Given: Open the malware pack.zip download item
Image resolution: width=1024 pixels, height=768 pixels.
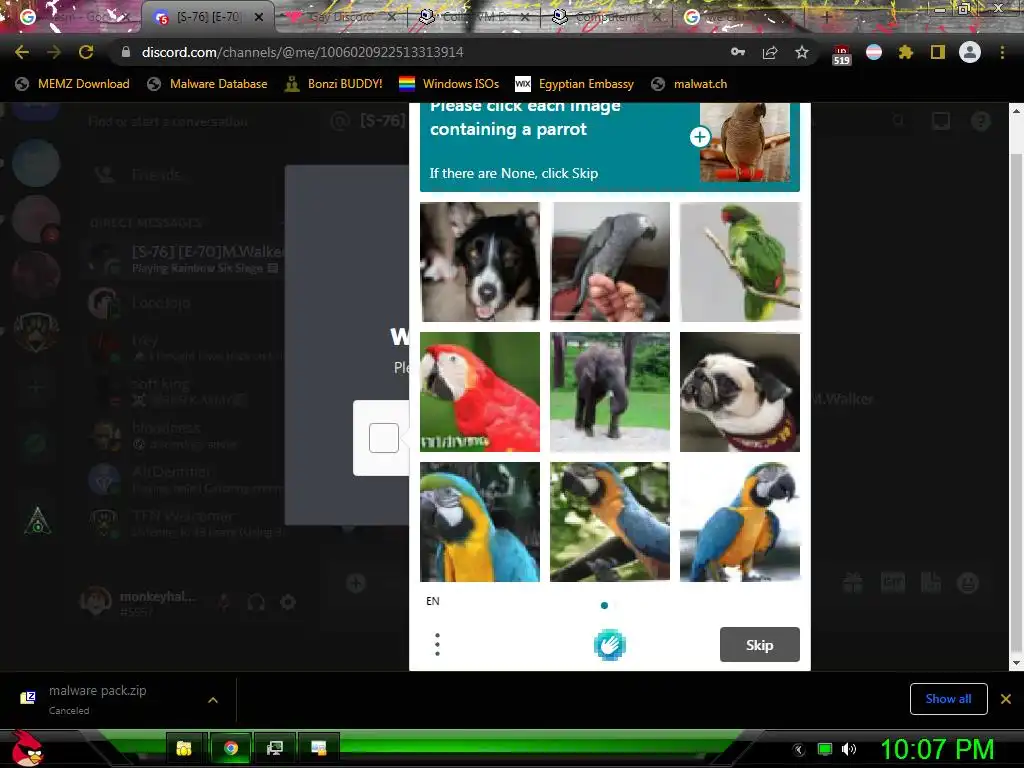Looking at the screenshot, I should tap(98, 699).
